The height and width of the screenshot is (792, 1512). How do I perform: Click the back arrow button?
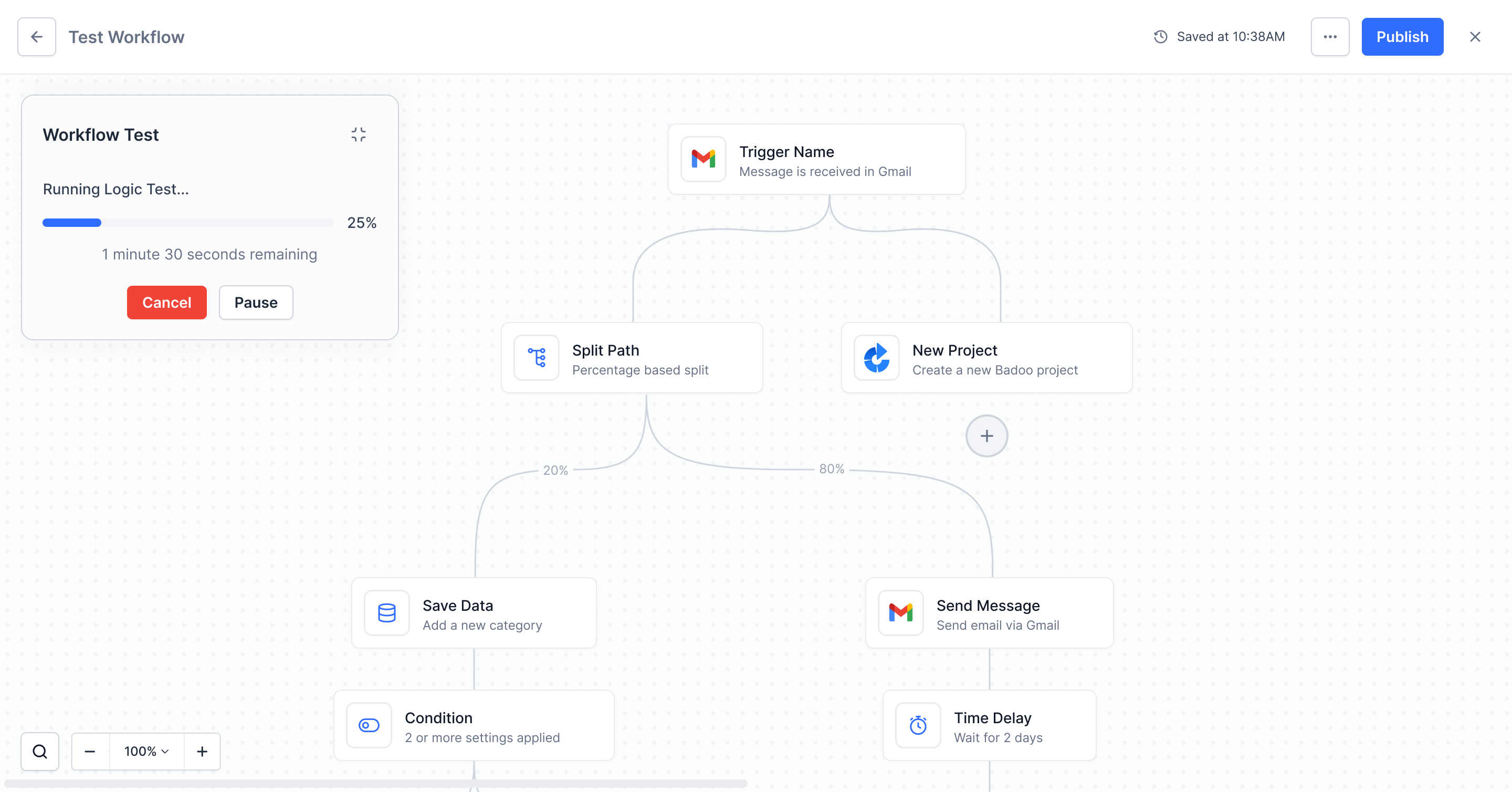[36, 37]
